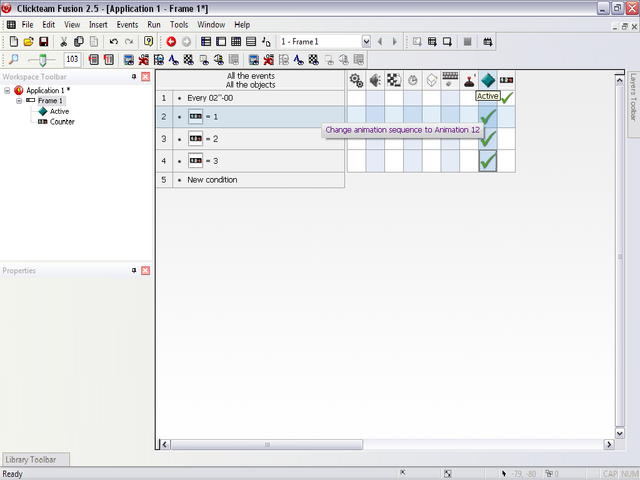
Task: Open the Help menu
Action: tap(242, 24)
